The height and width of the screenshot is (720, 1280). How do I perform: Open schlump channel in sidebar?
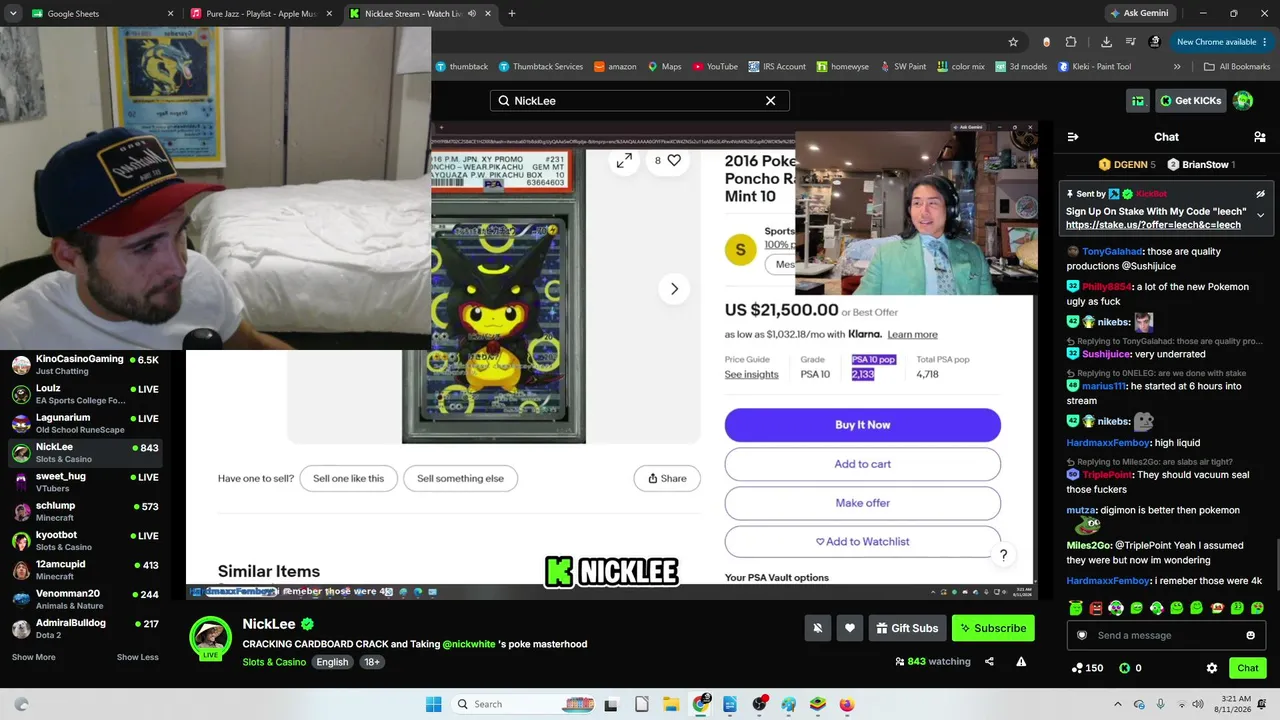(x=85, y=511)
